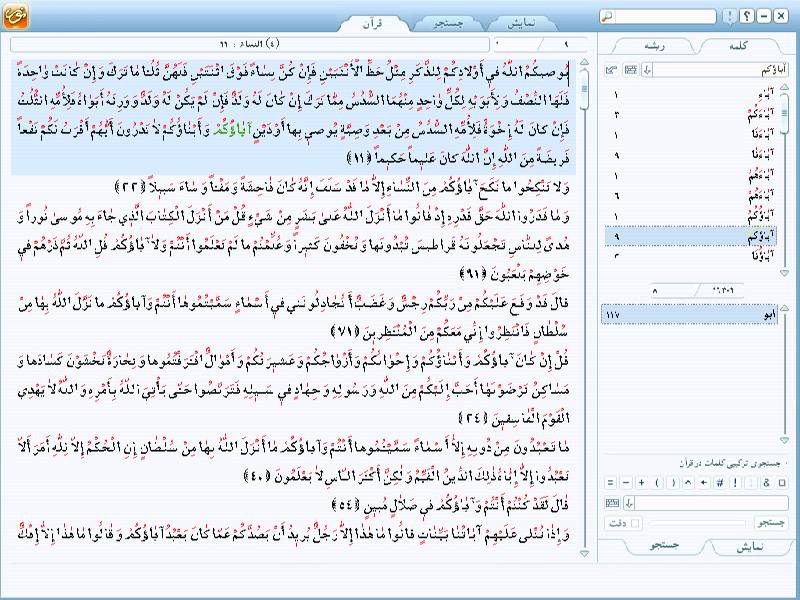Click the word list scrollbar thumb
Image resolution: width=800 pixels, height=600 pixels.
coord(785,113)
